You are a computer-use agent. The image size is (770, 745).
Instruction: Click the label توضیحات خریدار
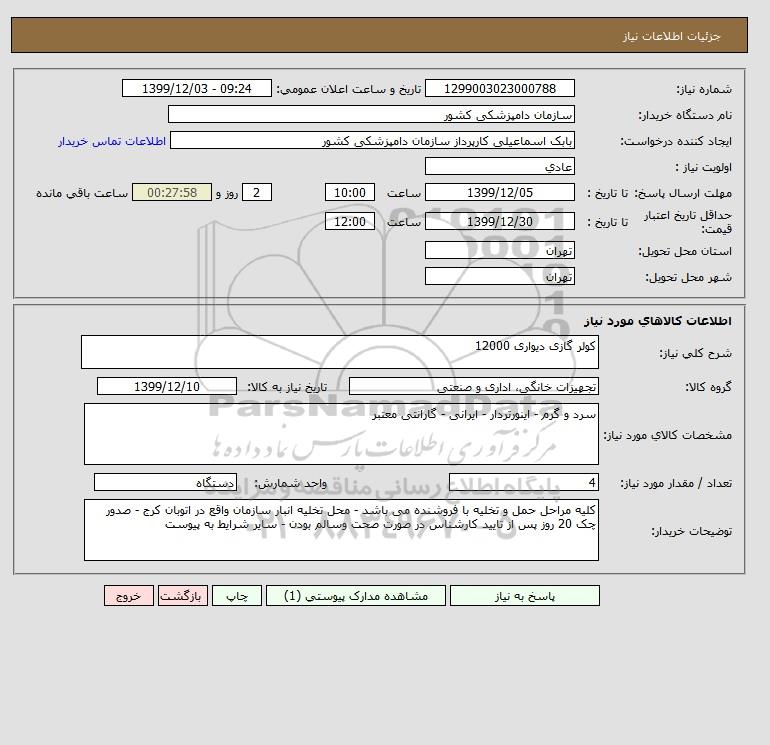(691, 531)
